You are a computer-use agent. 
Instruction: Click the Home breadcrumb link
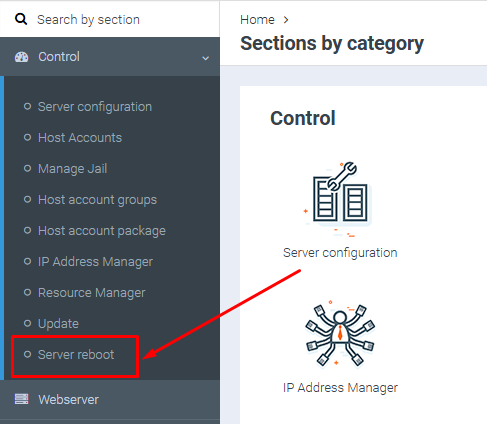tap(257, 20)
